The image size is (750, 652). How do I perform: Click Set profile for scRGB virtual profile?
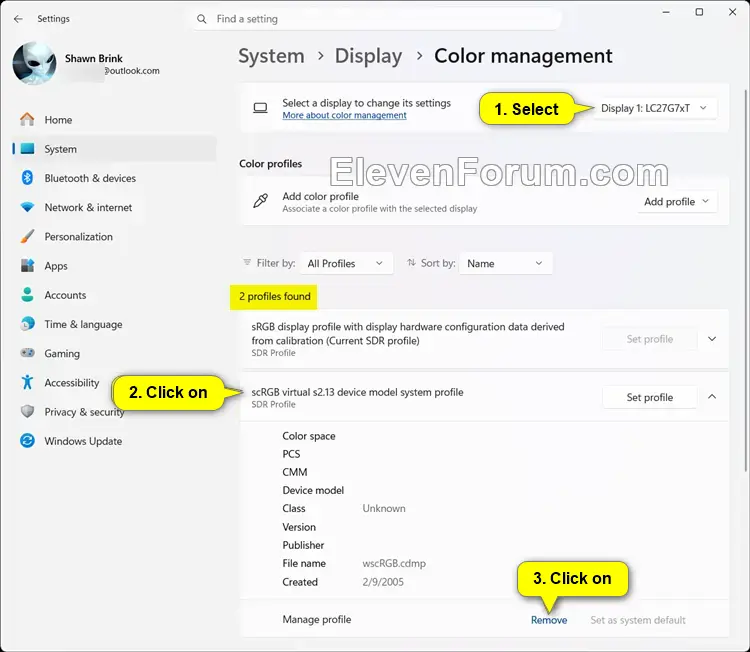[x=650, y=397]
